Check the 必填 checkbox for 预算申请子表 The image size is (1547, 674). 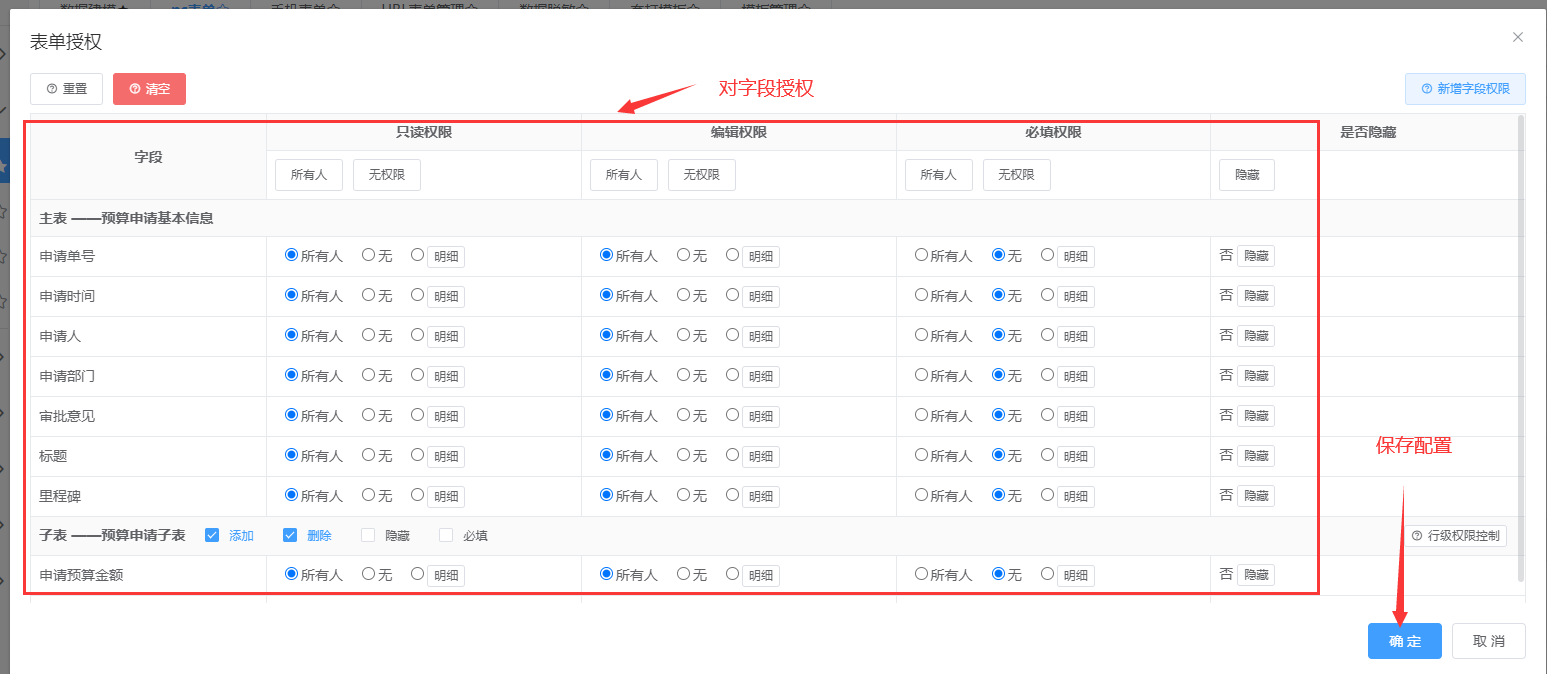(x=446, y=535)
